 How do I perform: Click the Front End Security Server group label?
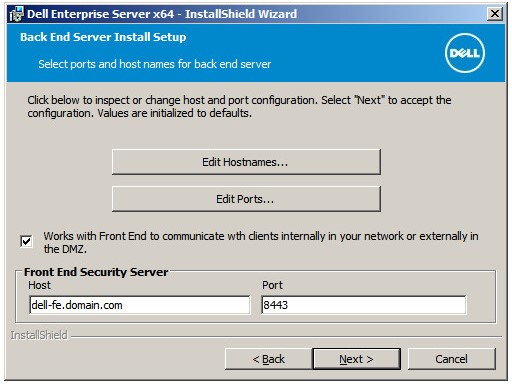96,272
